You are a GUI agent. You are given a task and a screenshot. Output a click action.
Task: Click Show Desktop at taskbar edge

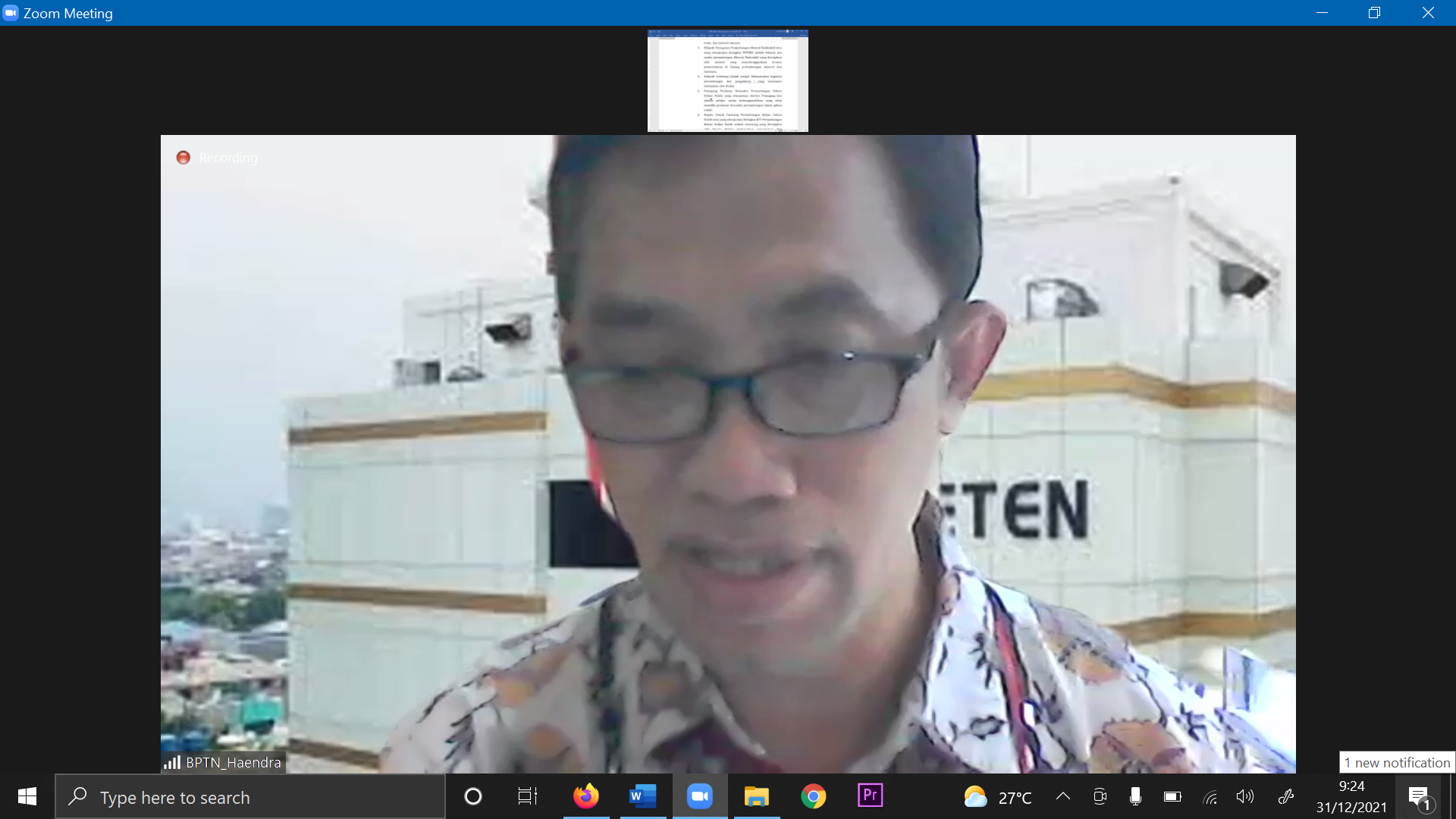[x=1452, y=796]
